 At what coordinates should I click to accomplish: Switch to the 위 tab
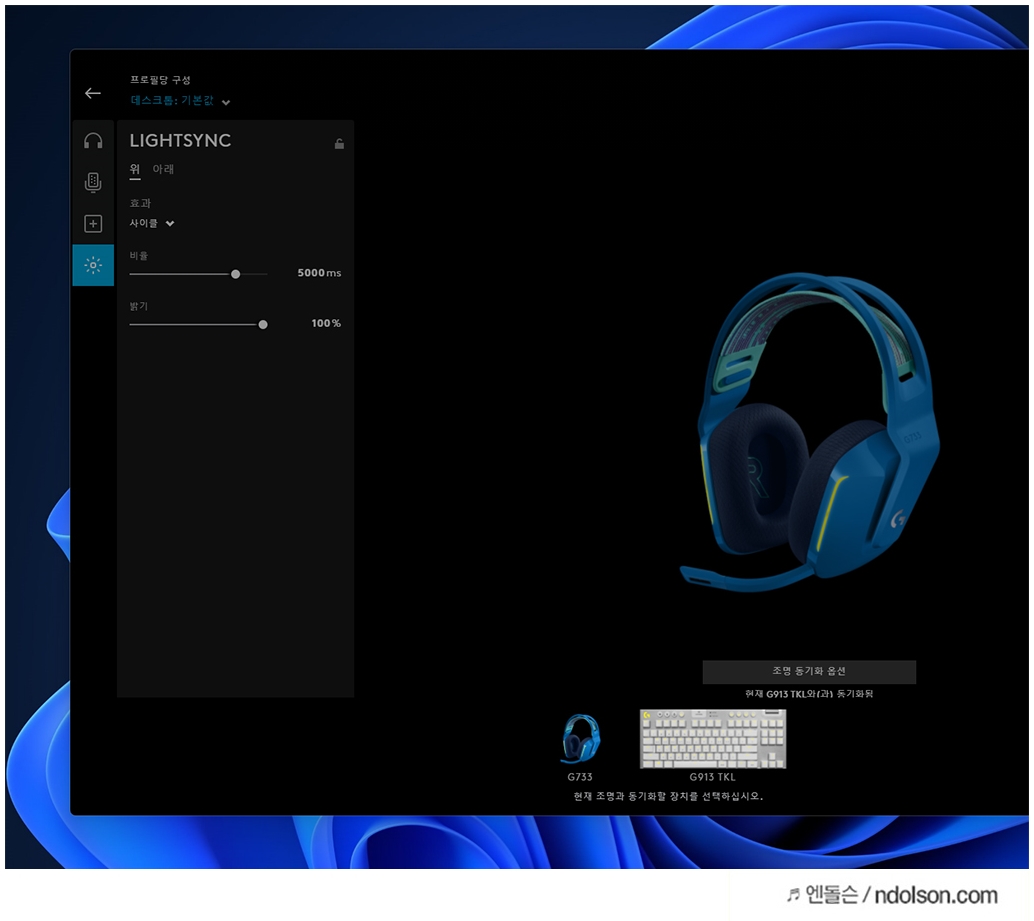tap(135, 169)
